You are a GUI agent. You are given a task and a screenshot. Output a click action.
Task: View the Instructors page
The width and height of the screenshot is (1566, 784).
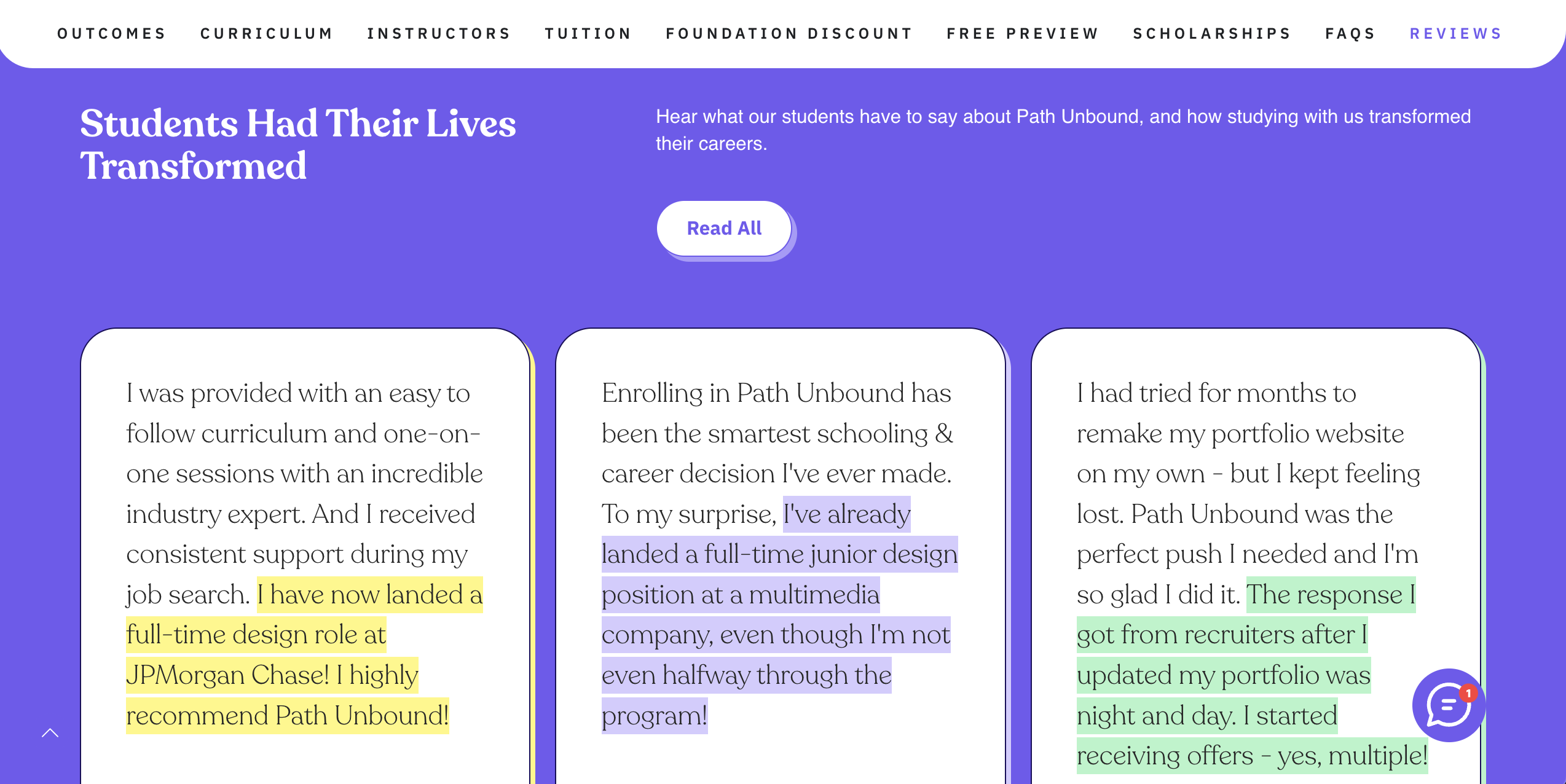[x=438, y=33]
